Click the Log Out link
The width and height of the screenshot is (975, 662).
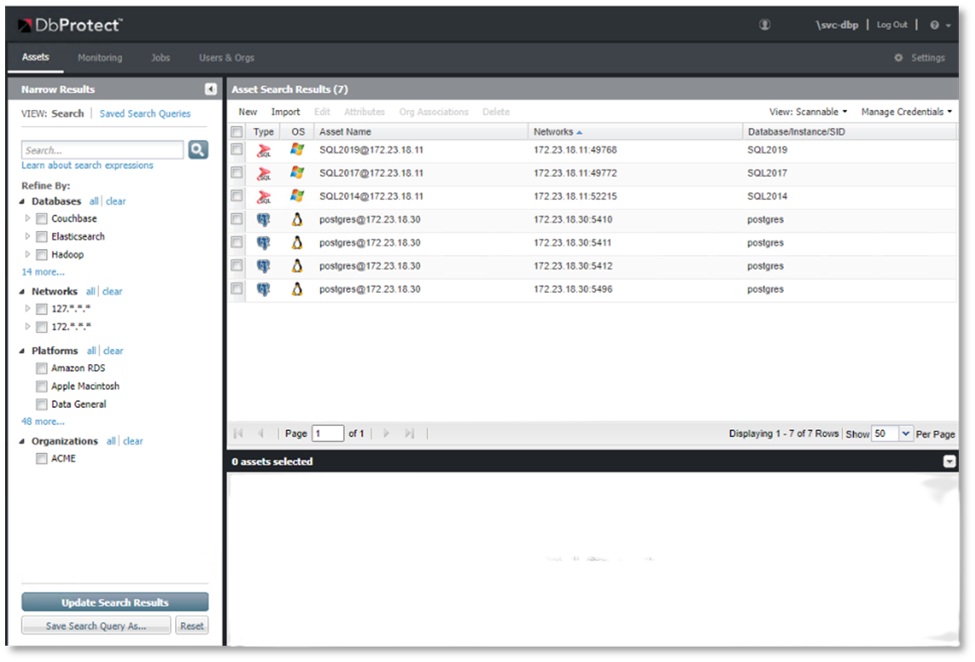[x=892, y=25]
